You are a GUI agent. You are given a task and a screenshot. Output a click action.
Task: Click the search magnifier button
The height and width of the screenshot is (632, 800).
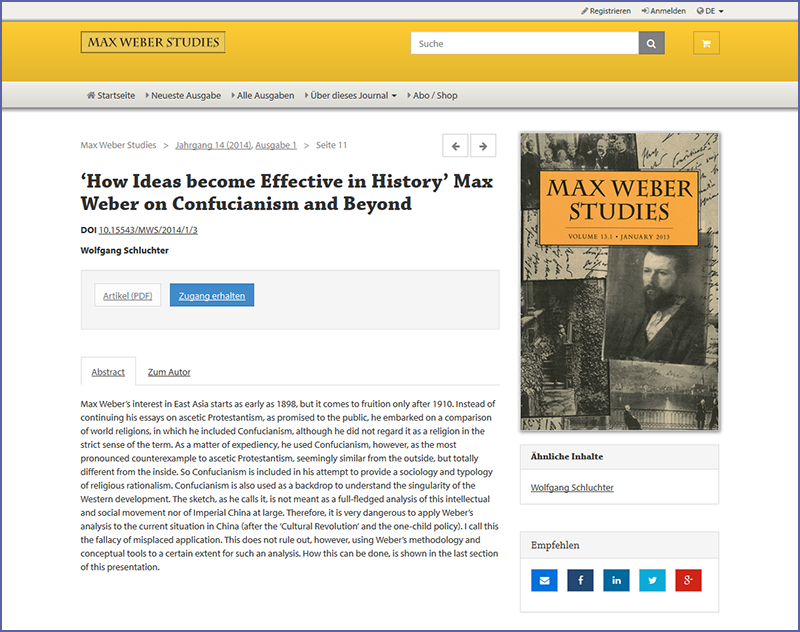pos(651,44)
